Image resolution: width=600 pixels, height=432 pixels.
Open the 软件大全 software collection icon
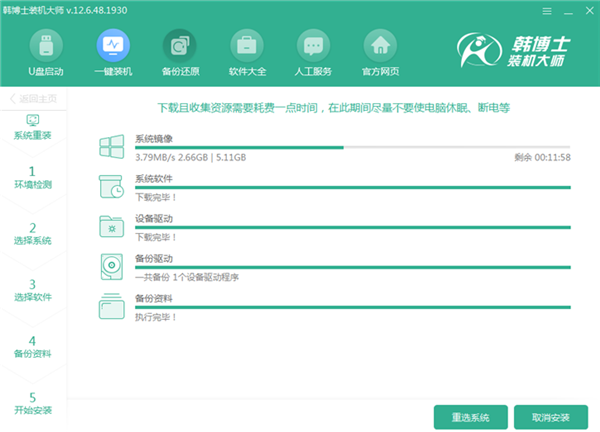pyautogui.click(x=247, y=46)
